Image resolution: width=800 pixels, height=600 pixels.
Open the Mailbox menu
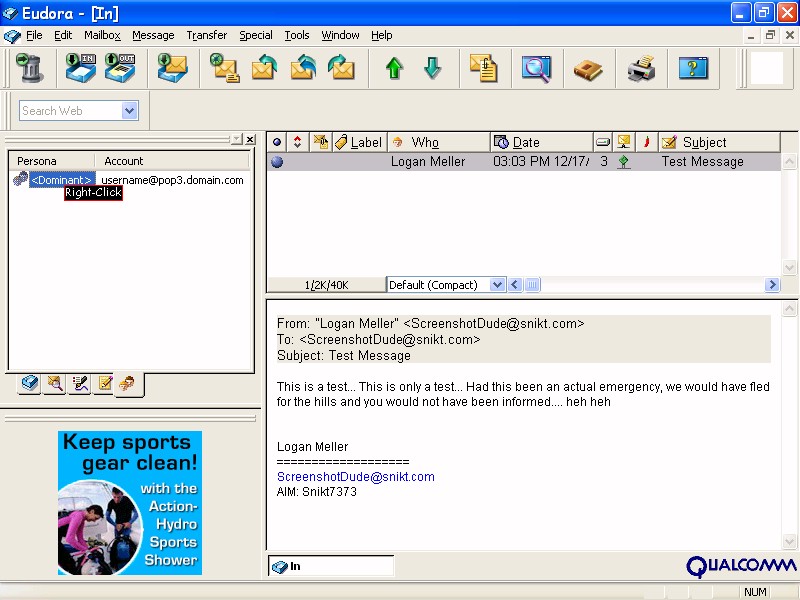[x=103, y=35]
